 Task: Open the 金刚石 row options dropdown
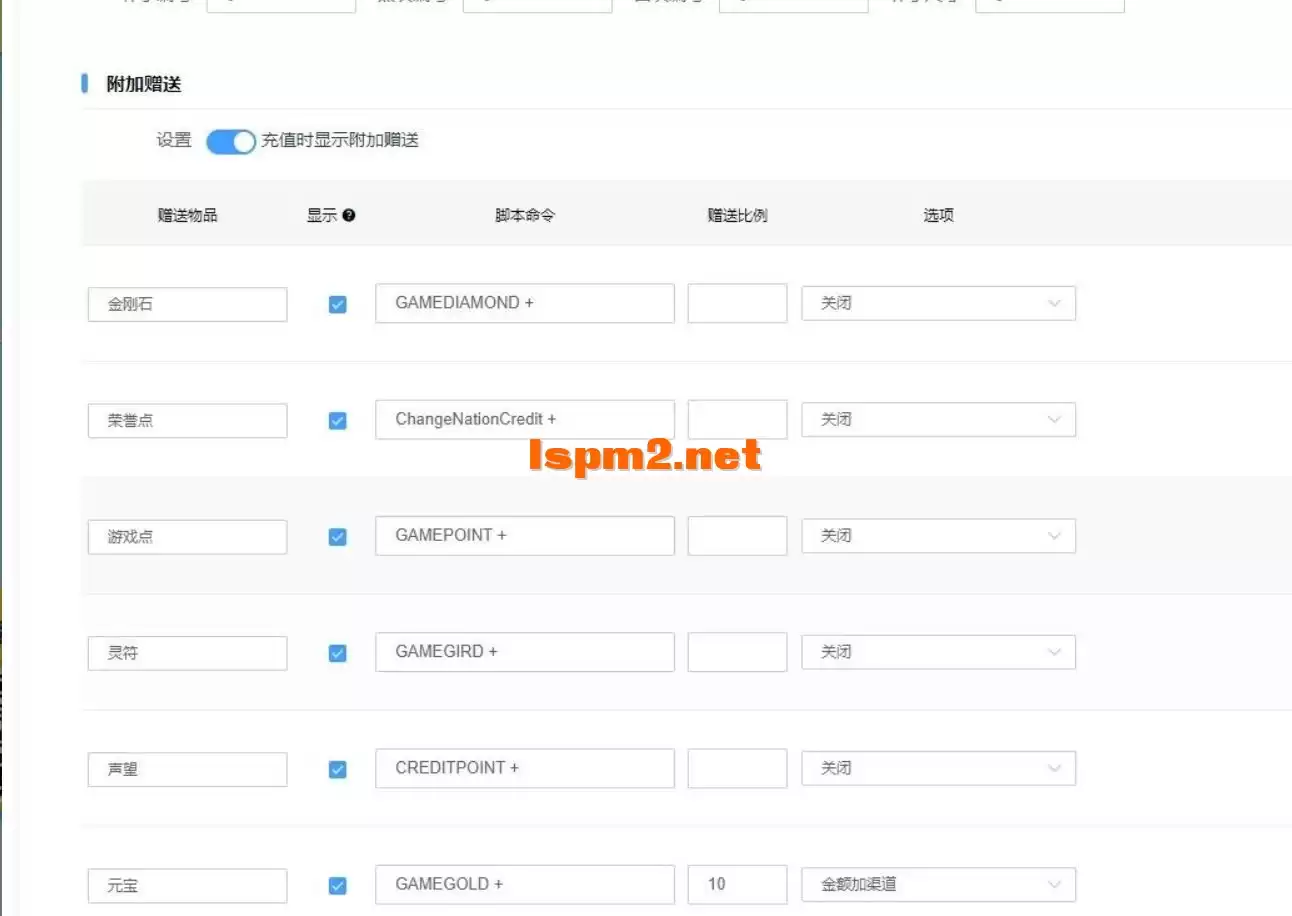pos(938,303)
